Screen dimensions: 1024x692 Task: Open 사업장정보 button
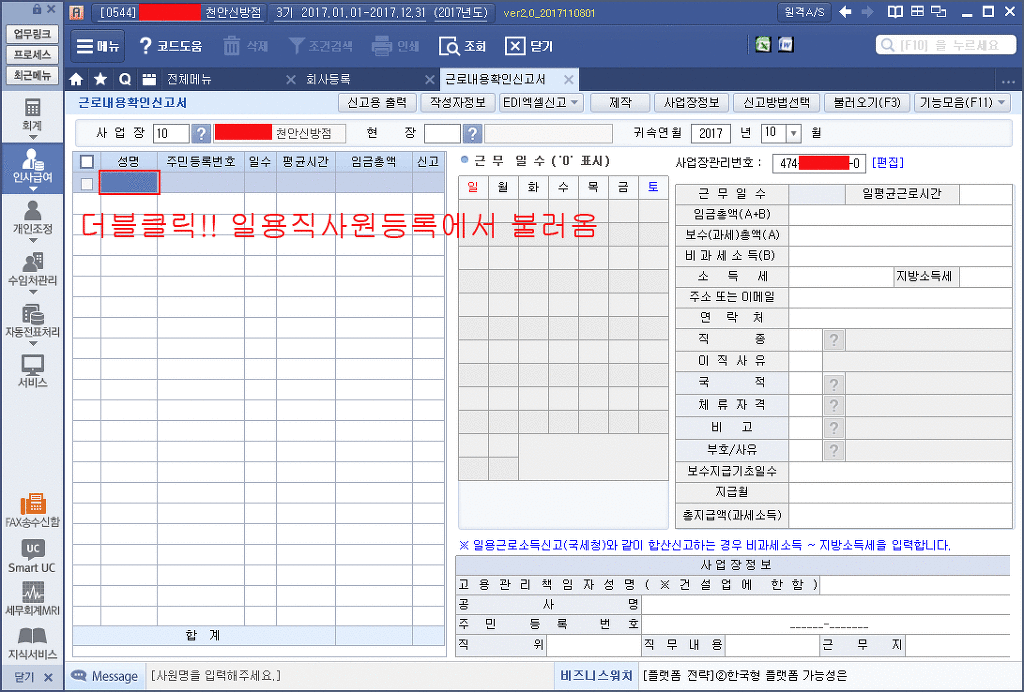(691, 102)
